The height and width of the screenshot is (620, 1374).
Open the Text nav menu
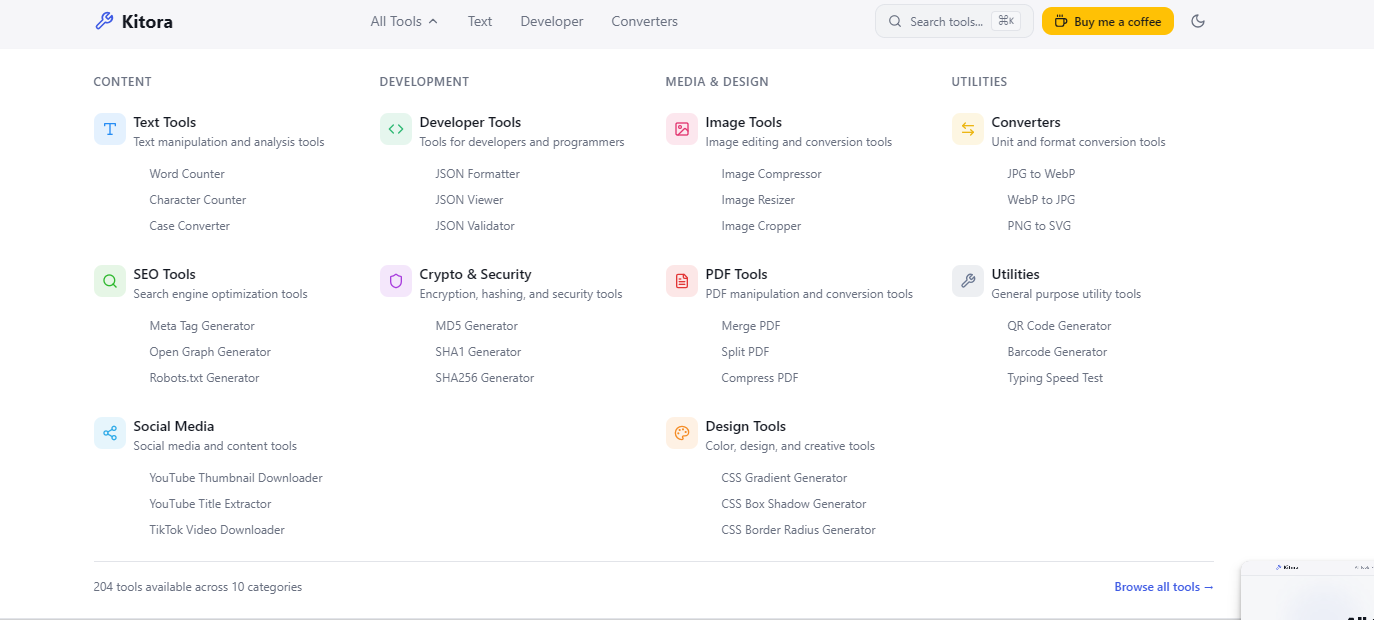(x=480, y=21)
